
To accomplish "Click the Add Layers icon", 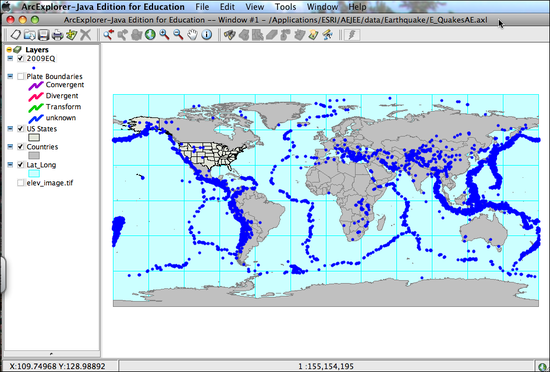I will click(72, 35).
